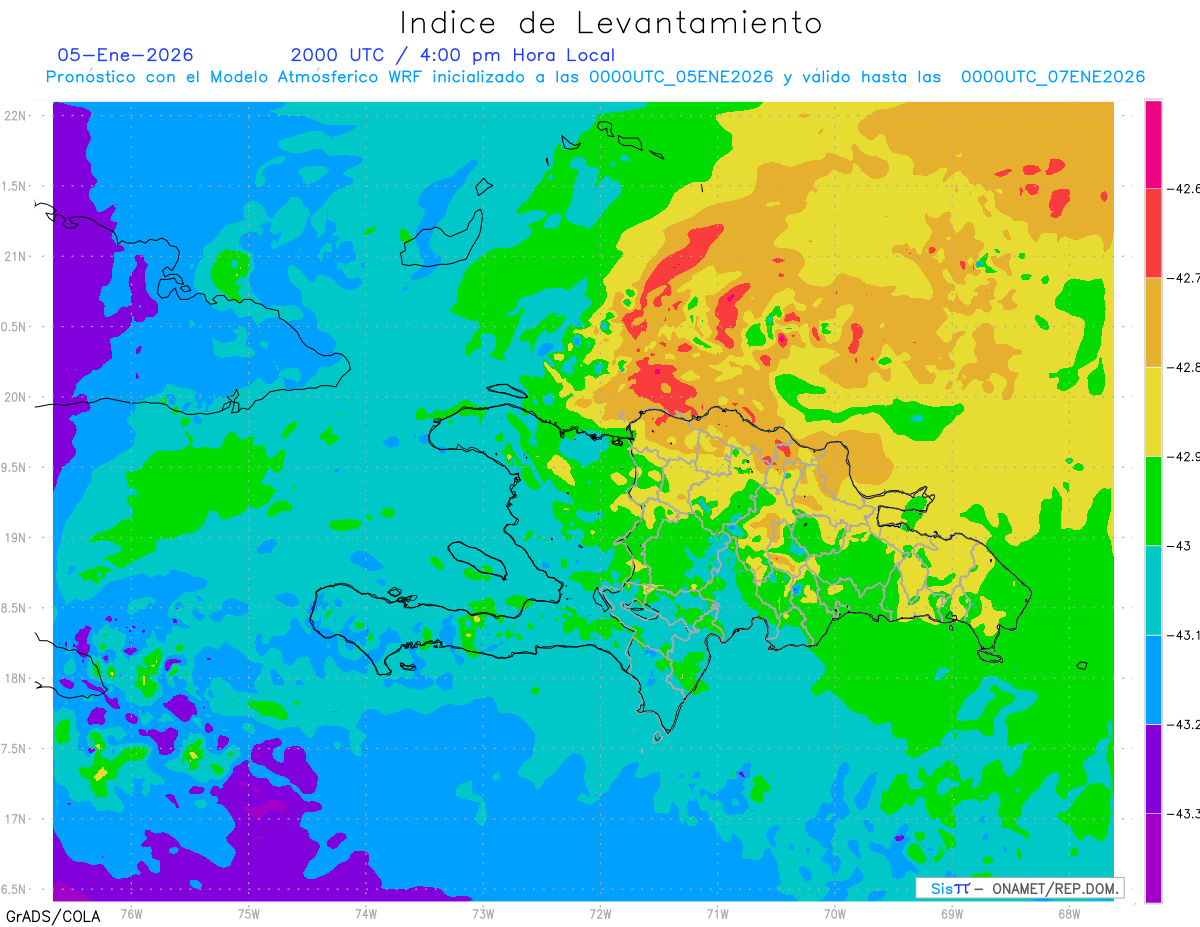Click the '72W' longitude label
Image resolution: width=1200 pixels, height=927 pixels.
tap(600, 912)
